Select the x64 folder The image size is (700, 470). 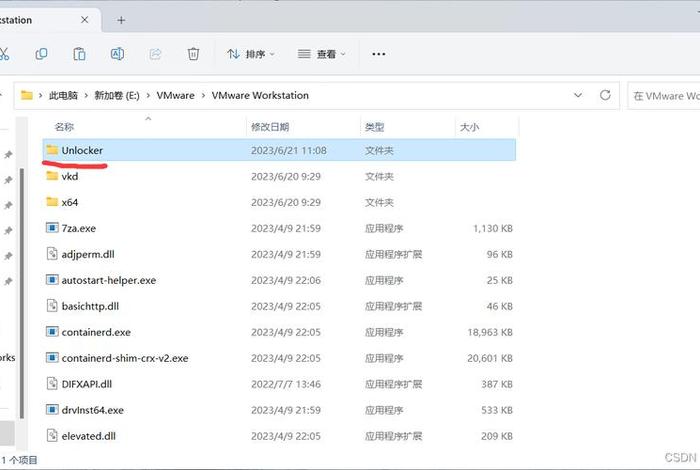[x=279, y=202]
